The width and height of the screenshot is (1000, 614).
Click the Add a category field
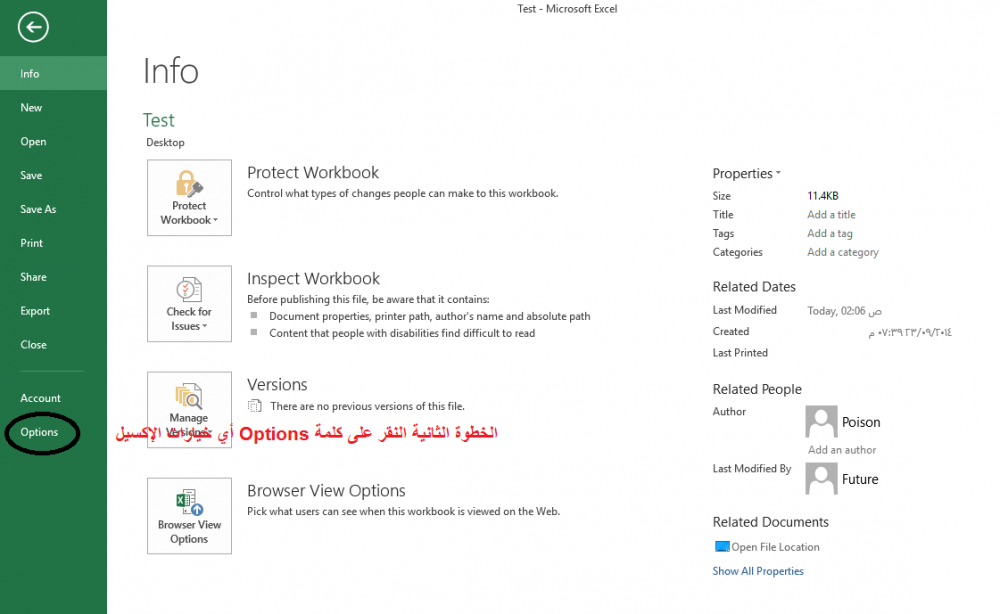tap(842, 252)
